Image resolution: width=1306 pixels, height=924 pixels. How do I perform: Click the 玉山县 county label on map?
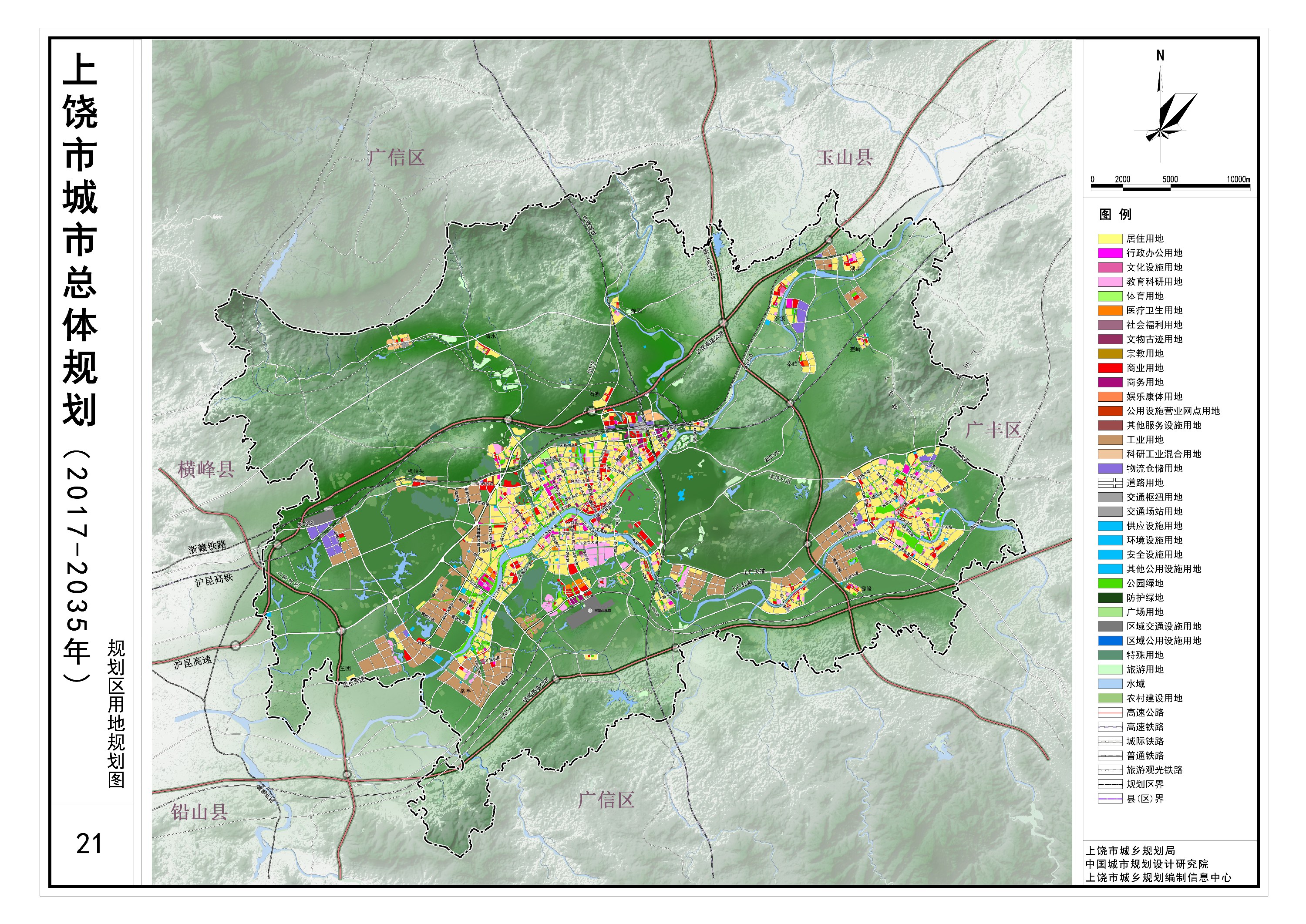click(845, 158)
